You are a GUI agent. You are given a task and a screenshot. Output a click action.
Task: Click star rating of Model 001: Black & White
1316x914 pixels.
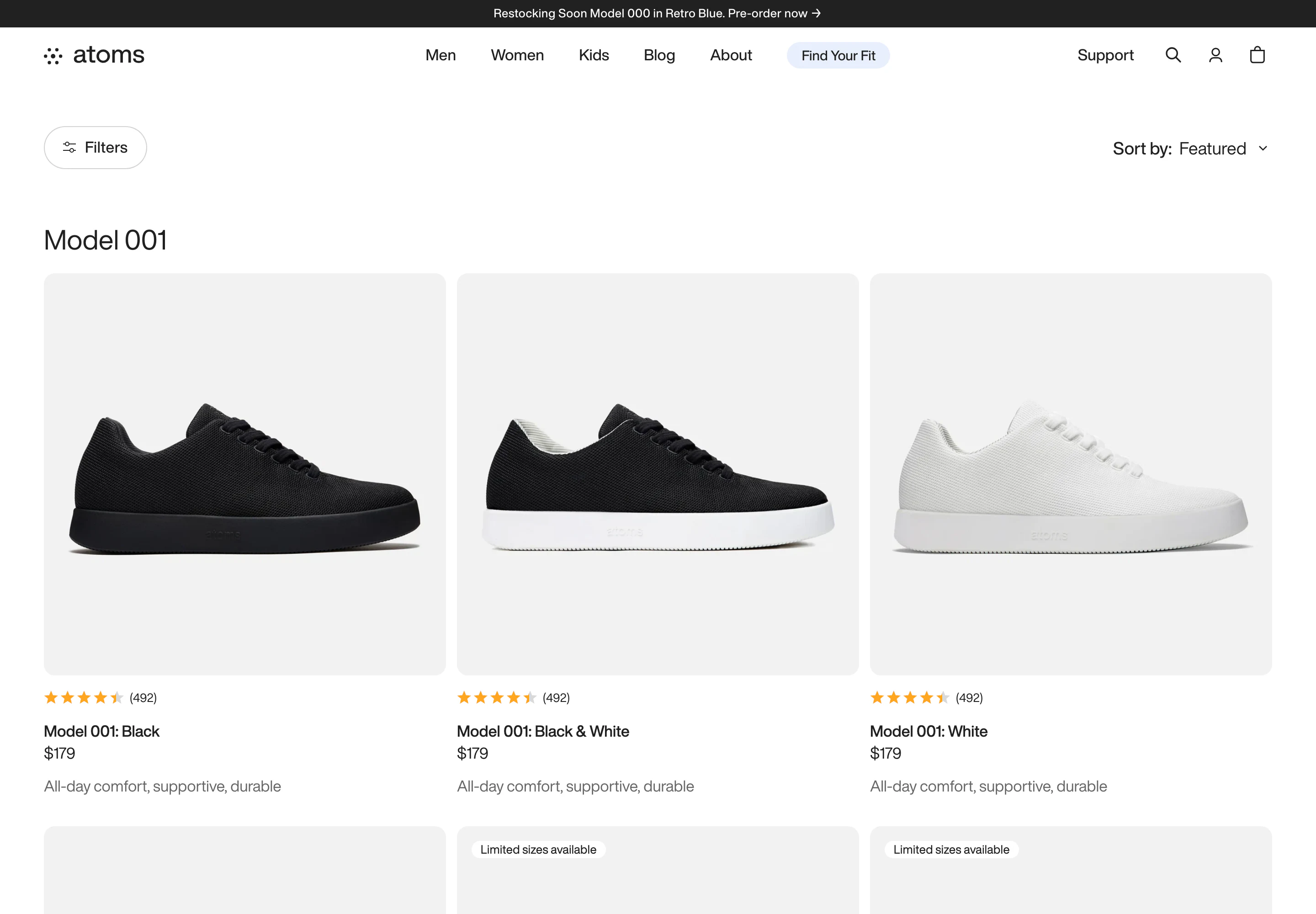497,697
